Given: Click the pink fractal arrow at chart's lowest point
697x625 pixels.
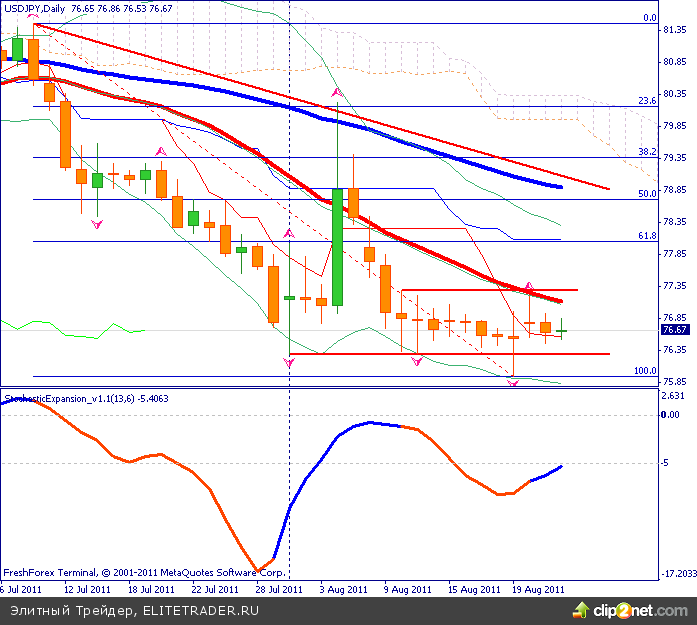Looking at the screenshot, I should tap(513, 383).
